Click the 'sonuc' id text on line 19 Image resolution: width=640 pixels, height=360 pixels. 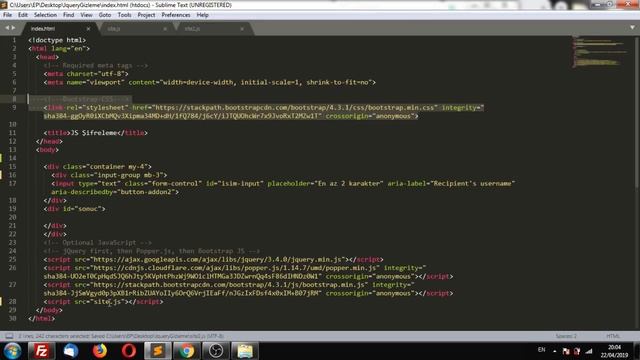coord(89,209)
